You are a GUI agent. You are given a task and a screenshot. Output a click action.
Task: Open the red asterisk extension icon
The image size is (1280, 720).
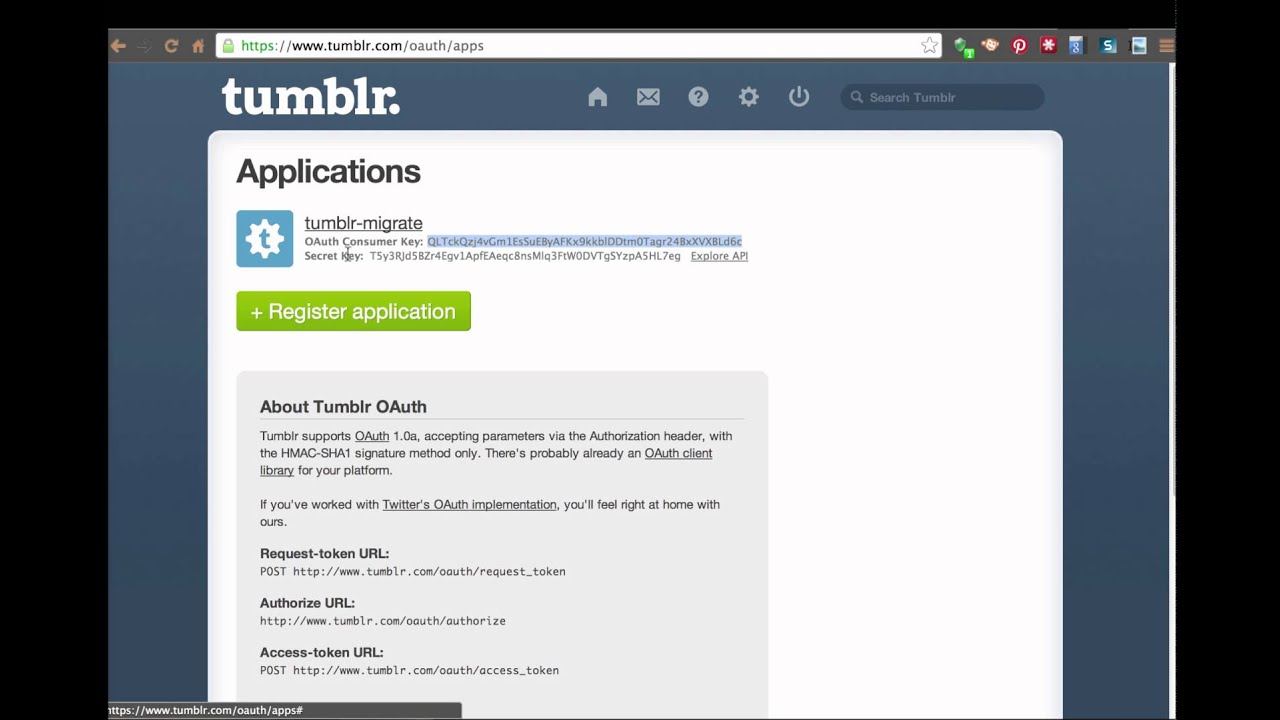click(x=1048, y=46)
